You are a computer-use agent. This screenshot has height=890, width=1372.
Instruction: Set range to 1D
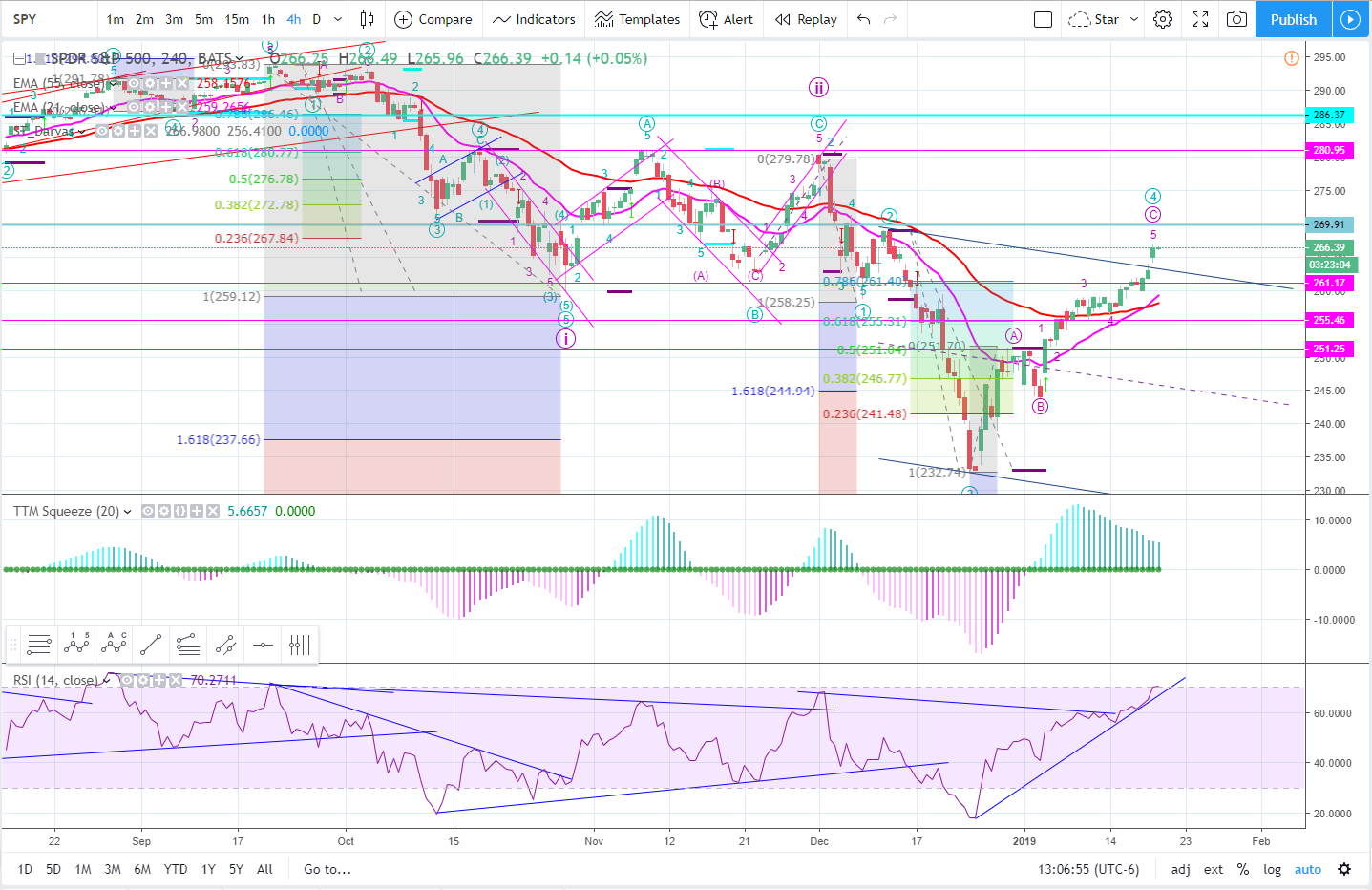[25, 869]
